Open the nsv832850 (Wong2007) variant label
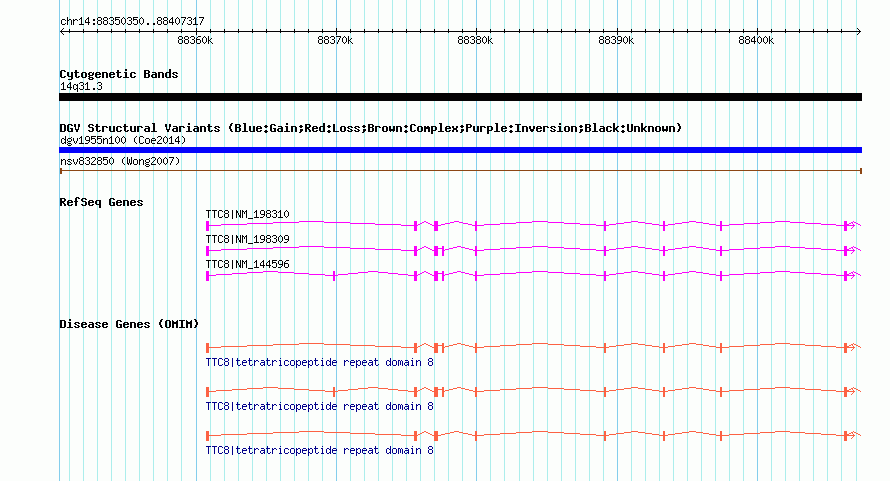This screenshot has height=481, width=890. click(x=120, y=161)
